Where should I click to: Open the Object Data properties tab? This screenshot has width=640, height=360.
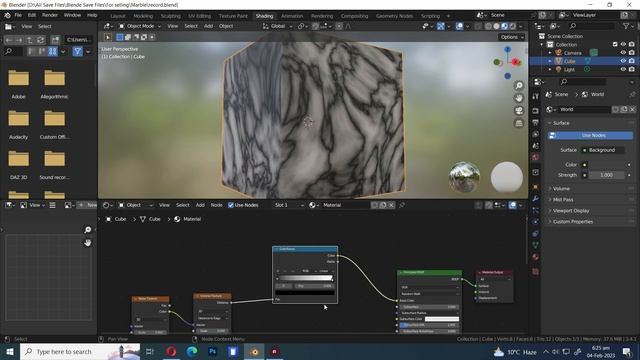pos(536,245)
